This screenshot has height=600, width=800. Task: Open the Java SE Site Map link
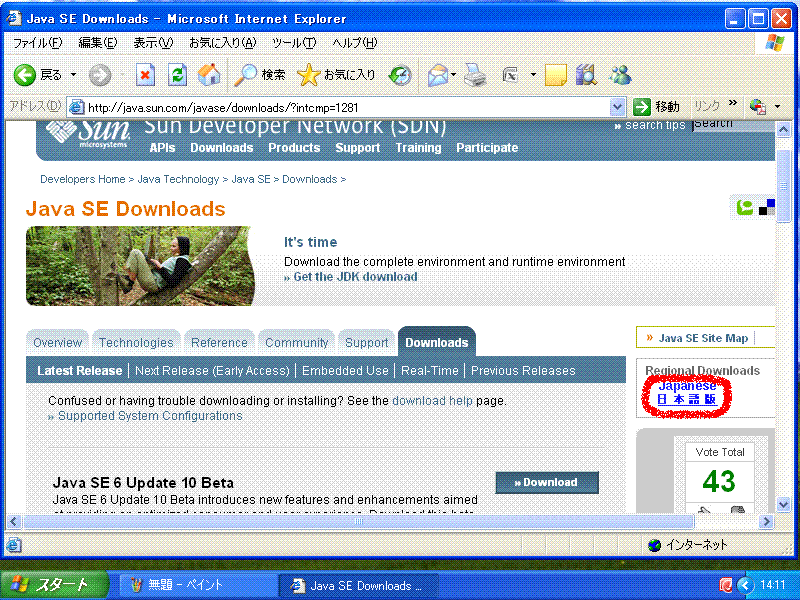[703, 338]
